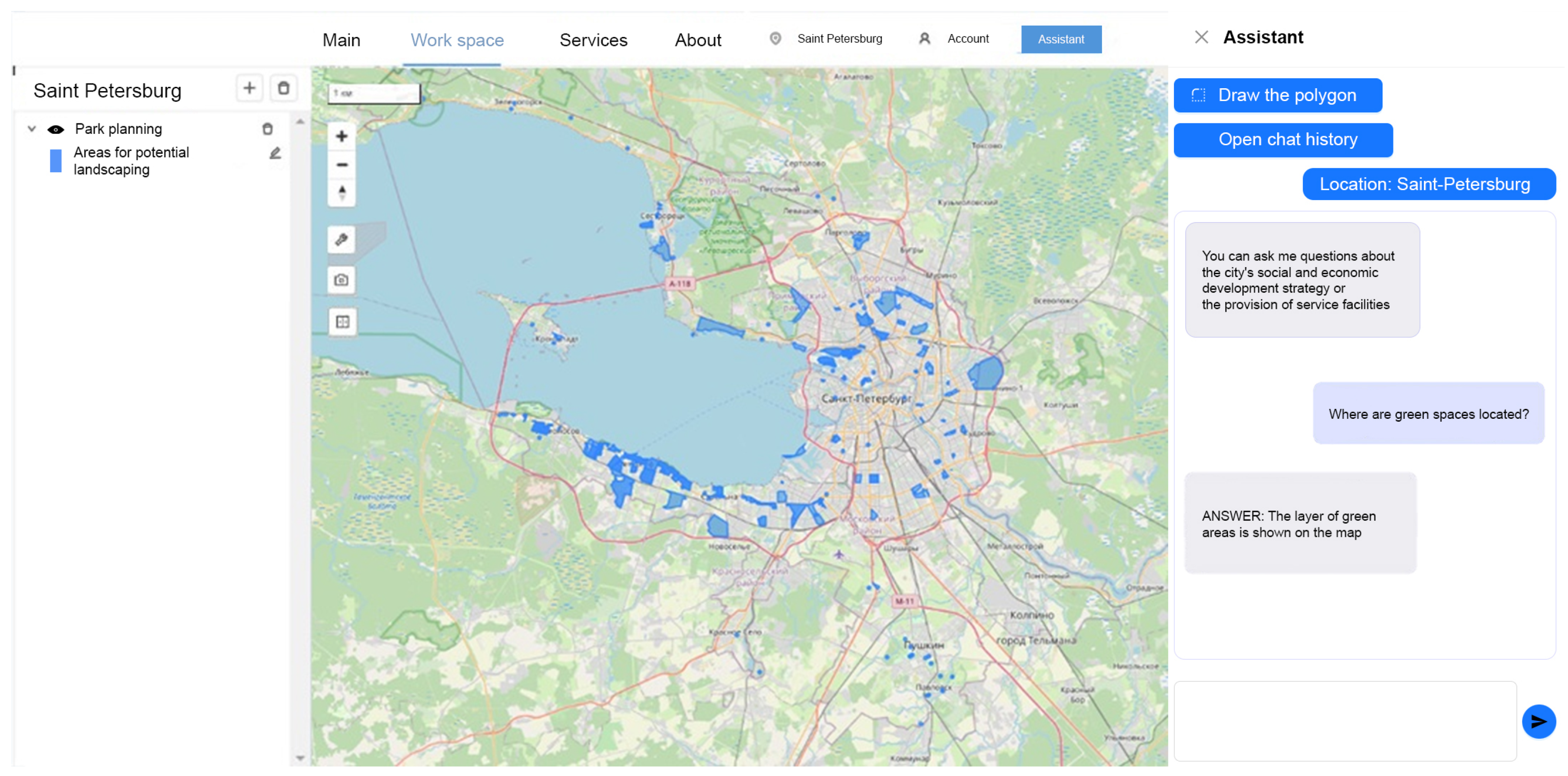Click the ANSWER green areas message bubble
Screen dimensions: 1568x776
(1300, 523)
